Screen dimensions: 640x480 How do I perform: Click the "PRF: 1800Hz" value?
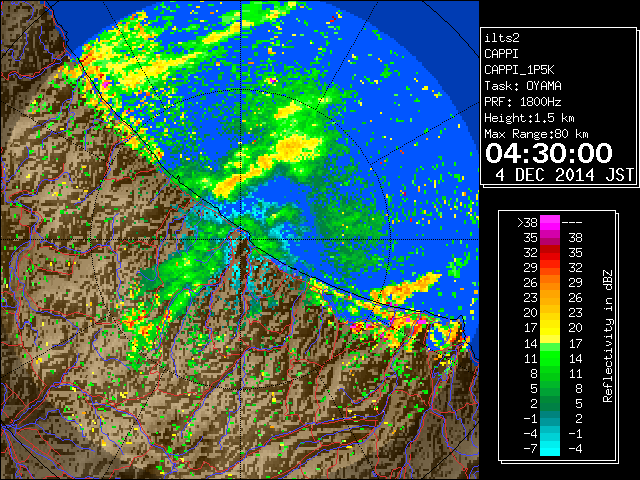(x=523, y=102)
